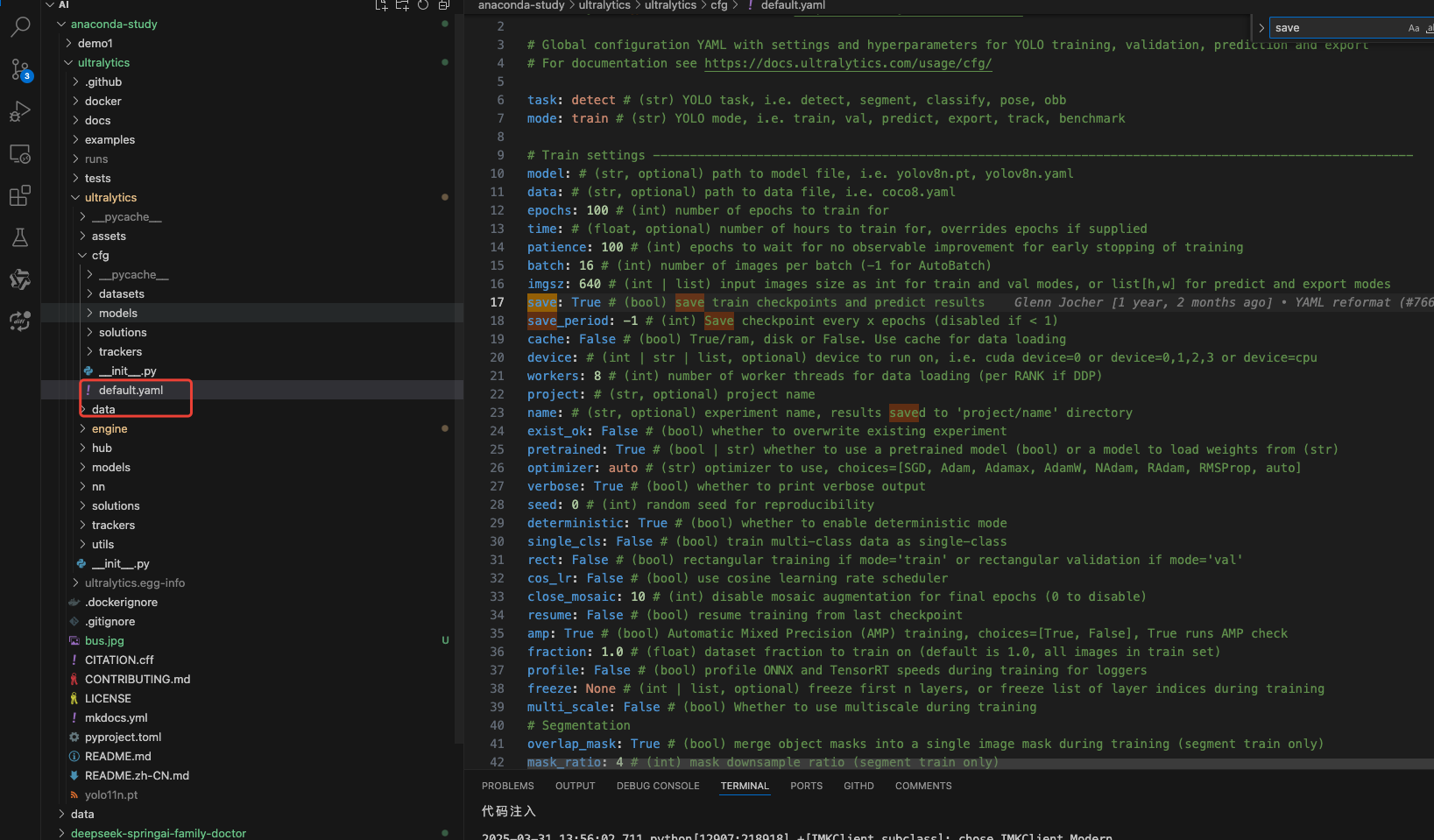Open README.md from the file tree

click(117, 757)
